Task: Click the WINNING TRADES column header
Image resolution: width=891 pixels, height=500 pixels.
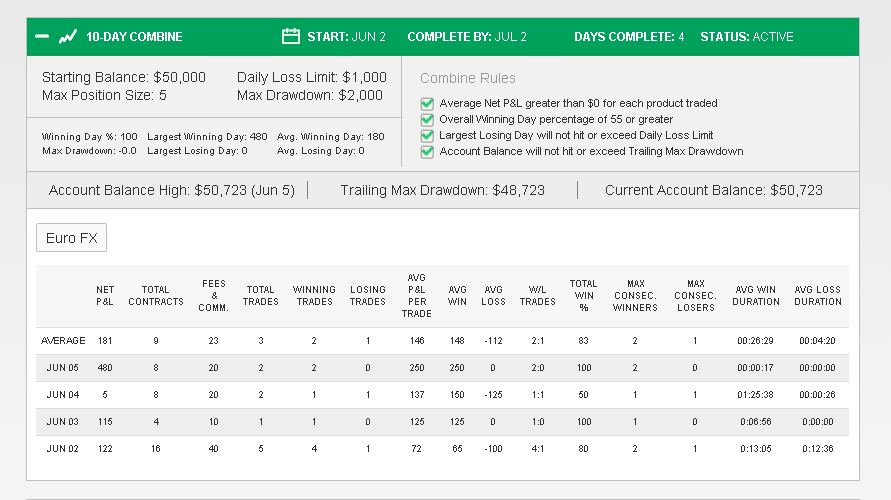Action: [314, 295]
